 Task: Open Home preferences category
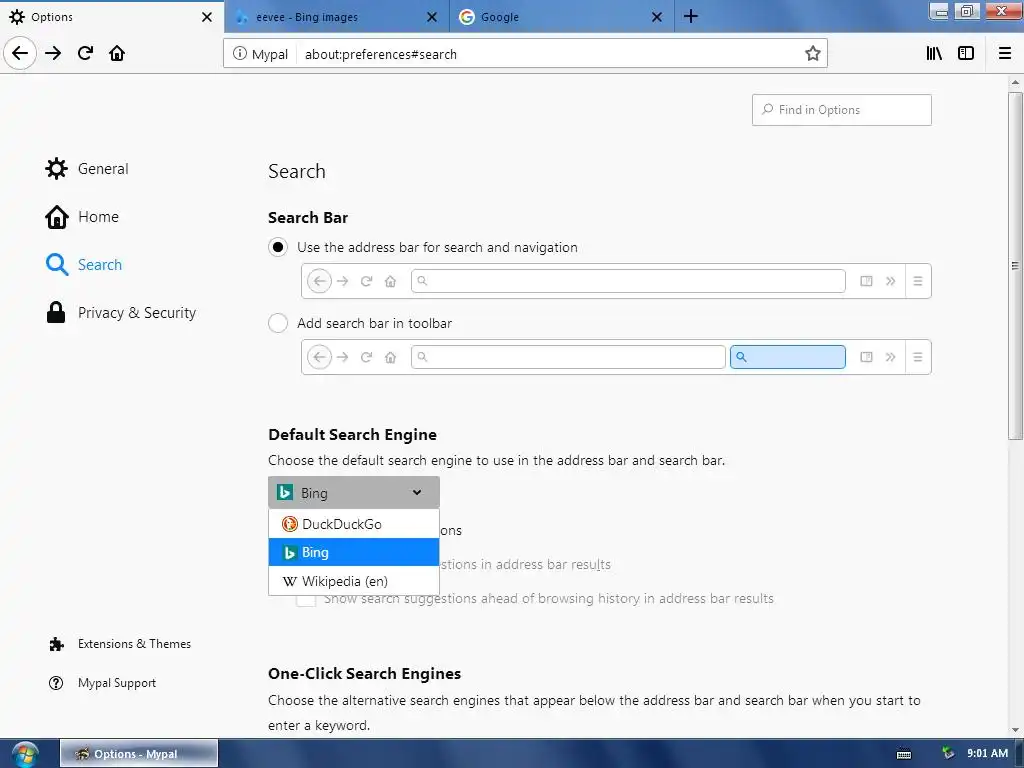pyautogui.click(x=82, y=217)
